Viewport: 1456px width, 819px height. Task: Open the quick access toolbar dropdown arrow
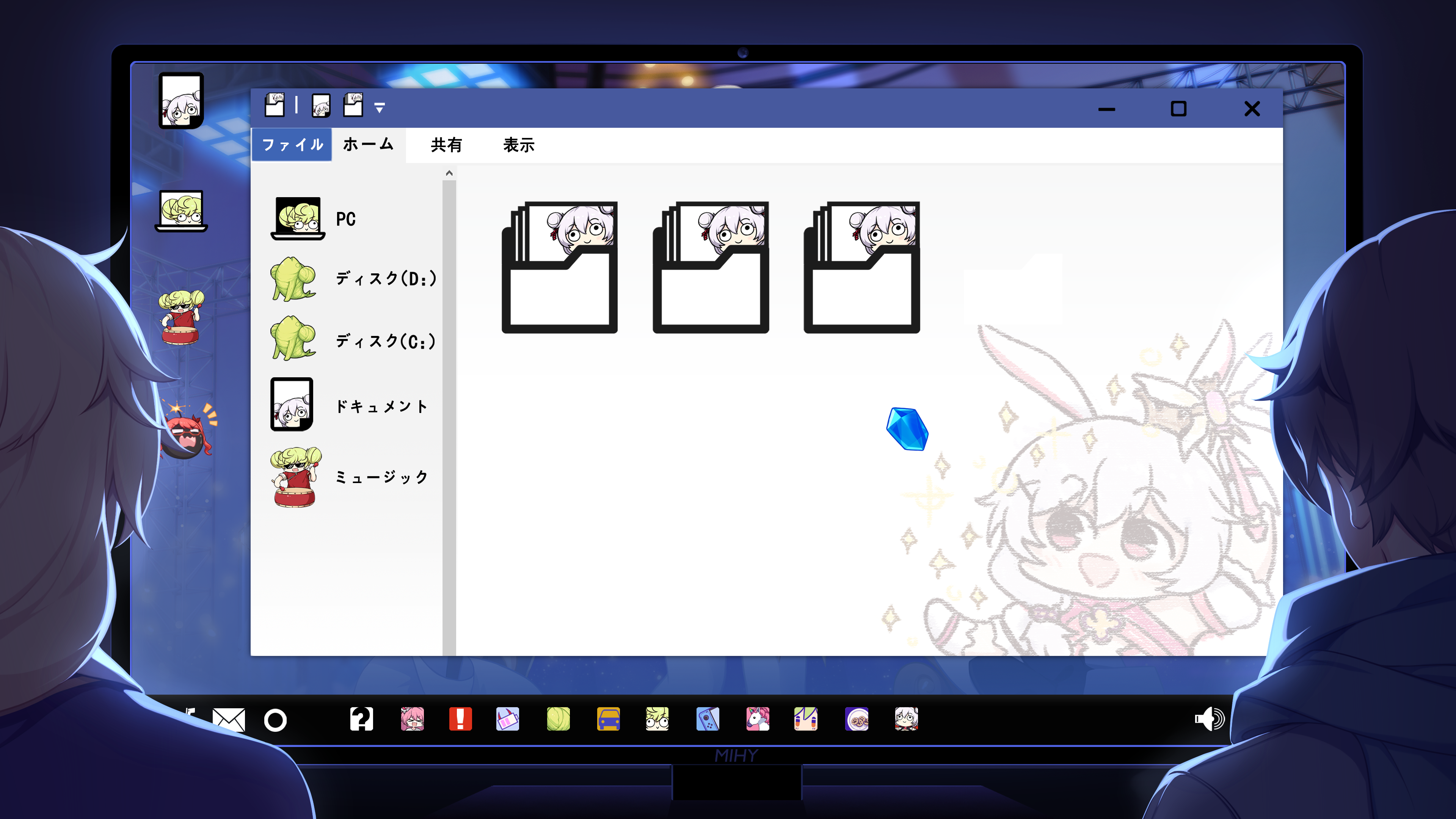380,107
